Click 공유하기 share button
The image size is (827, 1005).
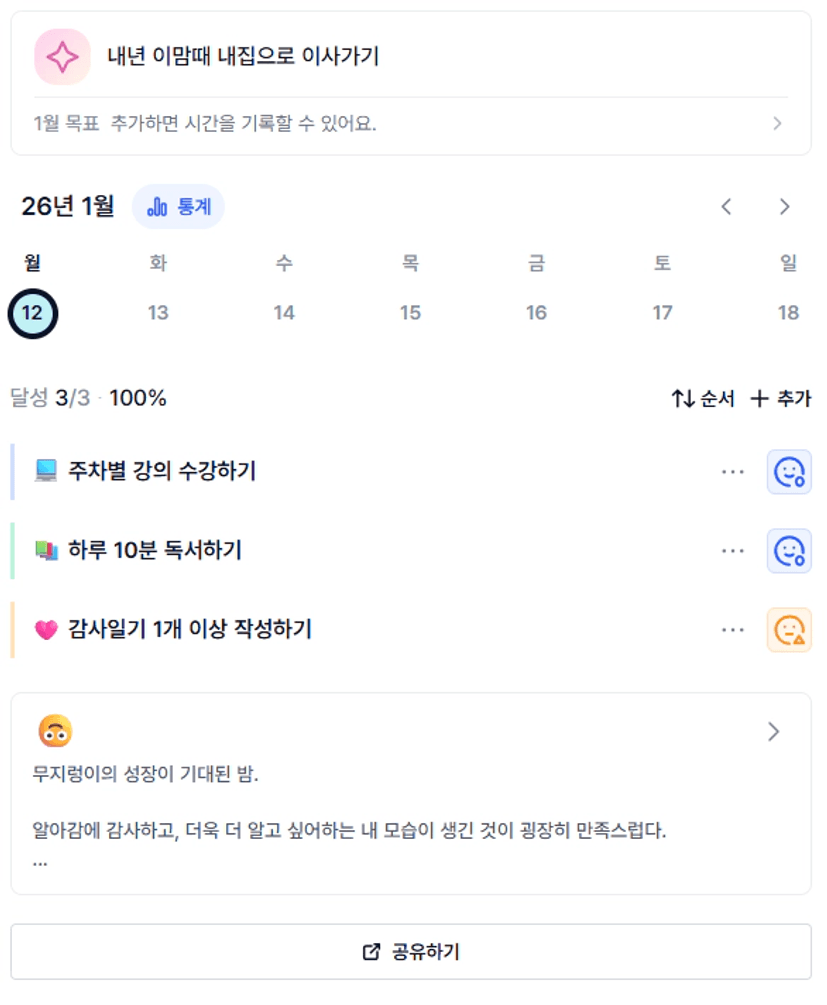point(411,952)
